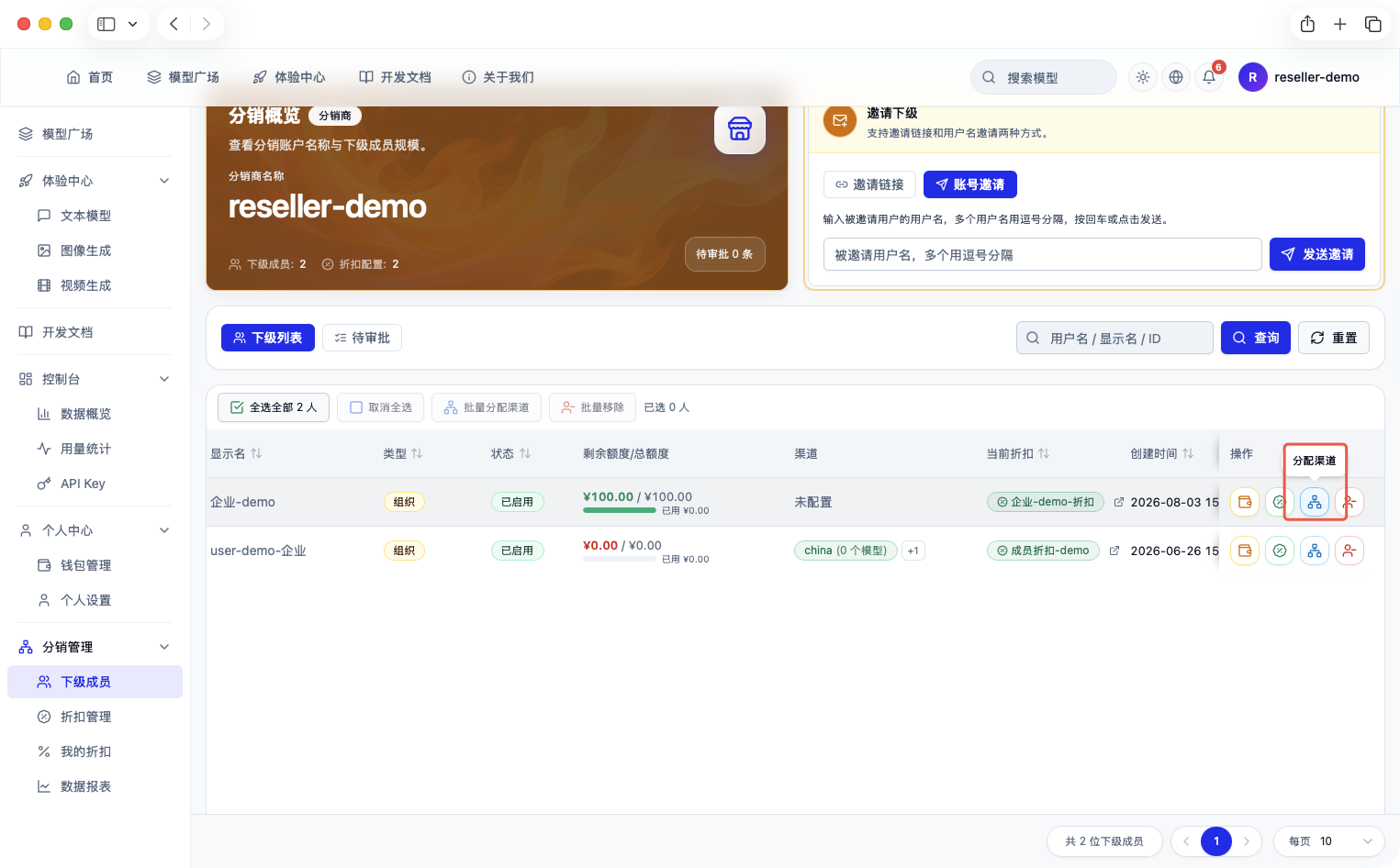The height and width of the screenshot is (868, 1400).
Task: Click the wallet icon in the user-demo-企业 row
Action: click(x=1244, y=551)
